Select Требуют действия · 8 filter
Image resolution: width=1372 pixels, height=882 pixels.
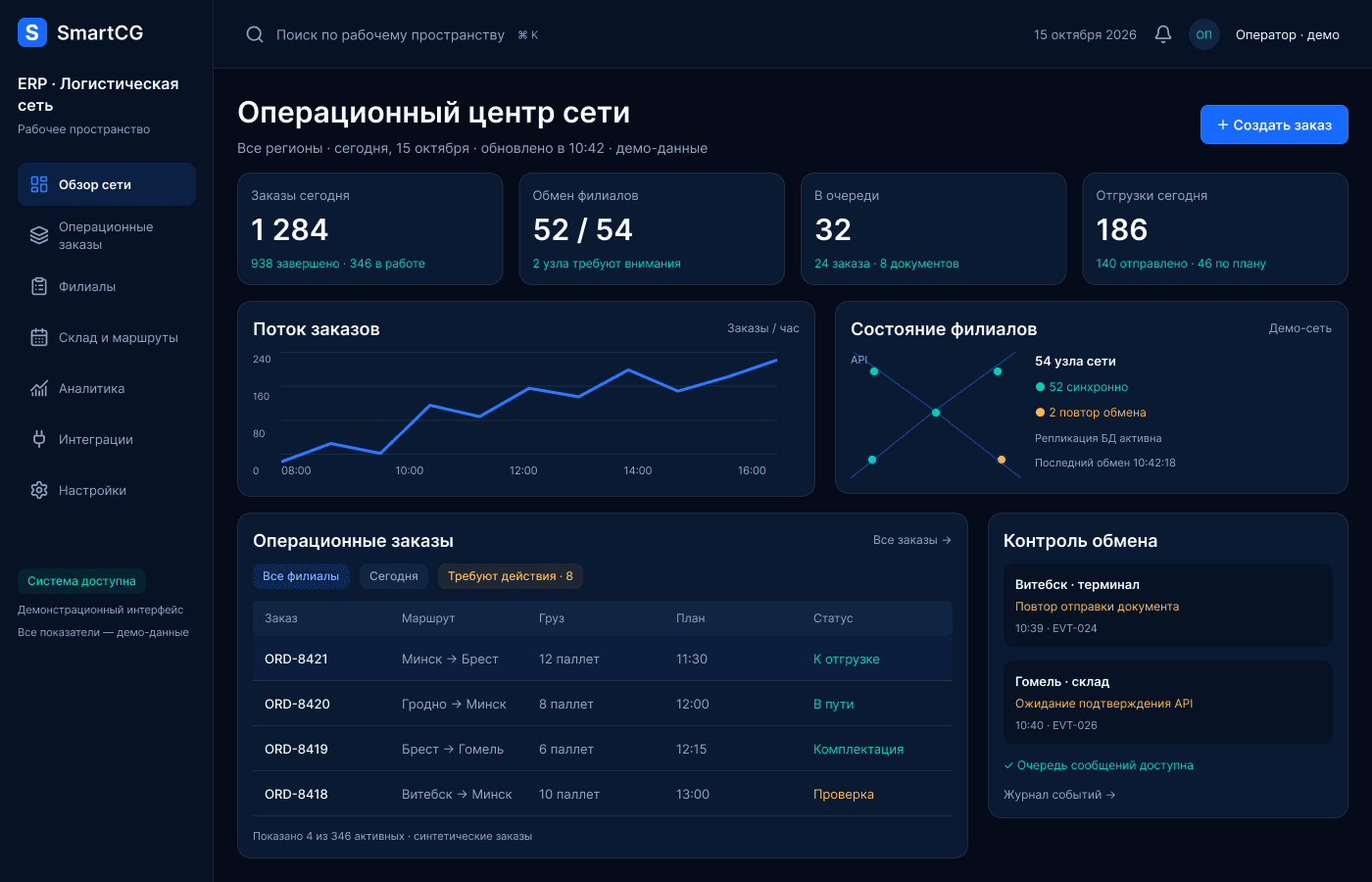tap(511, 576)
